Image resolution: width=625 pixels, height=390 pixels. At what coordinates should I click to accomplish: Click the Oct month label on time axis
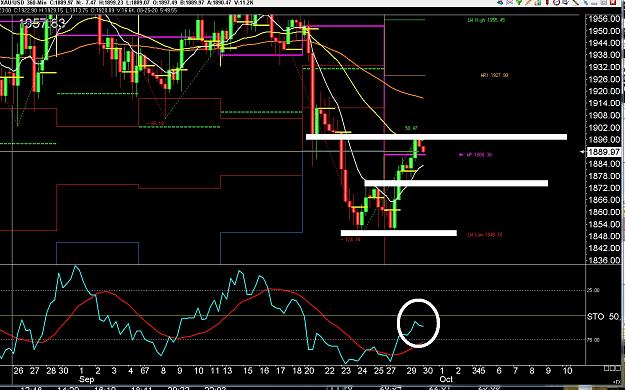(x=446, y=379)
